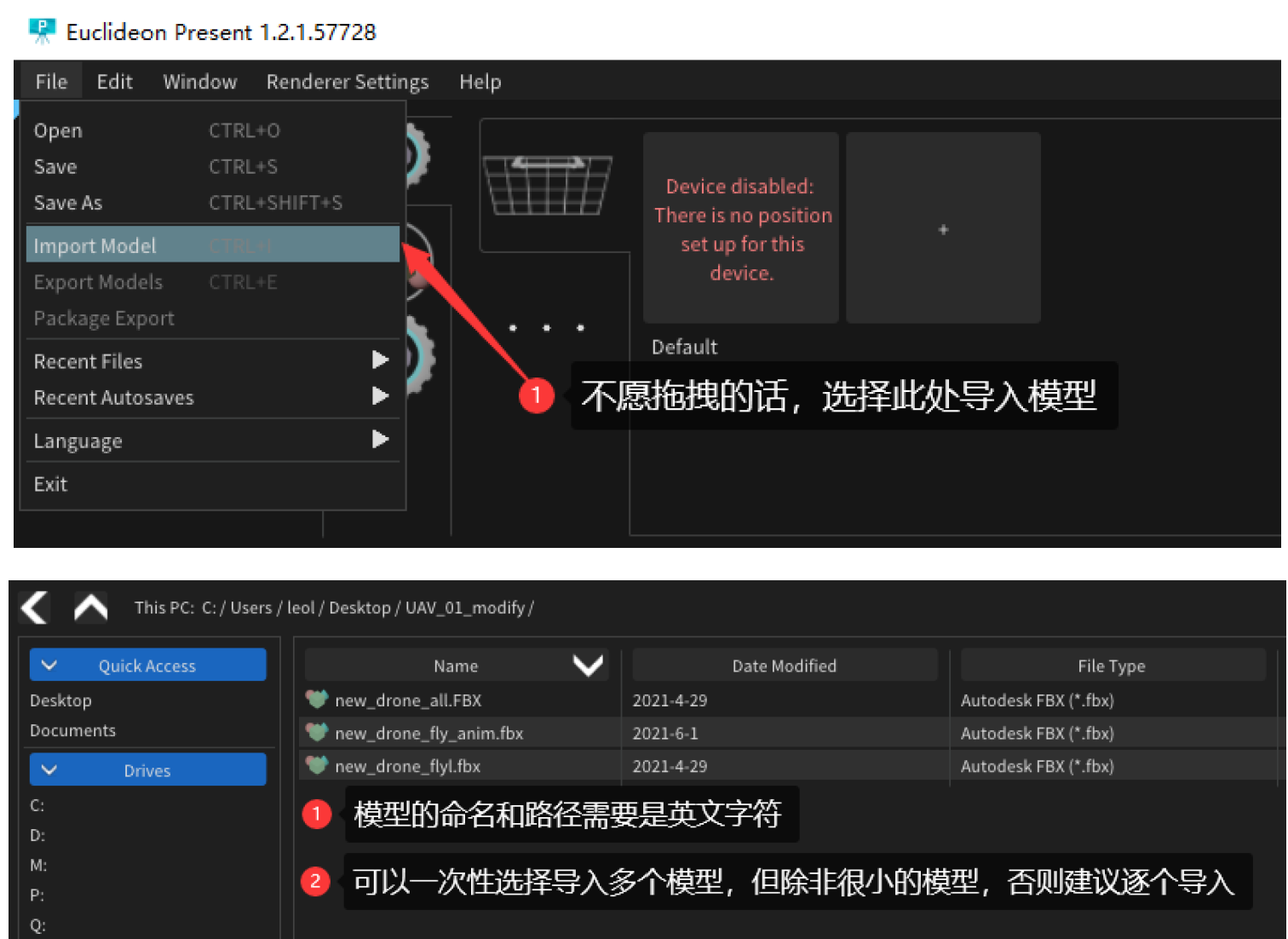Go back in file browser
The height and width of the screenshot is (939, 1288).
[x=35, y=608]
